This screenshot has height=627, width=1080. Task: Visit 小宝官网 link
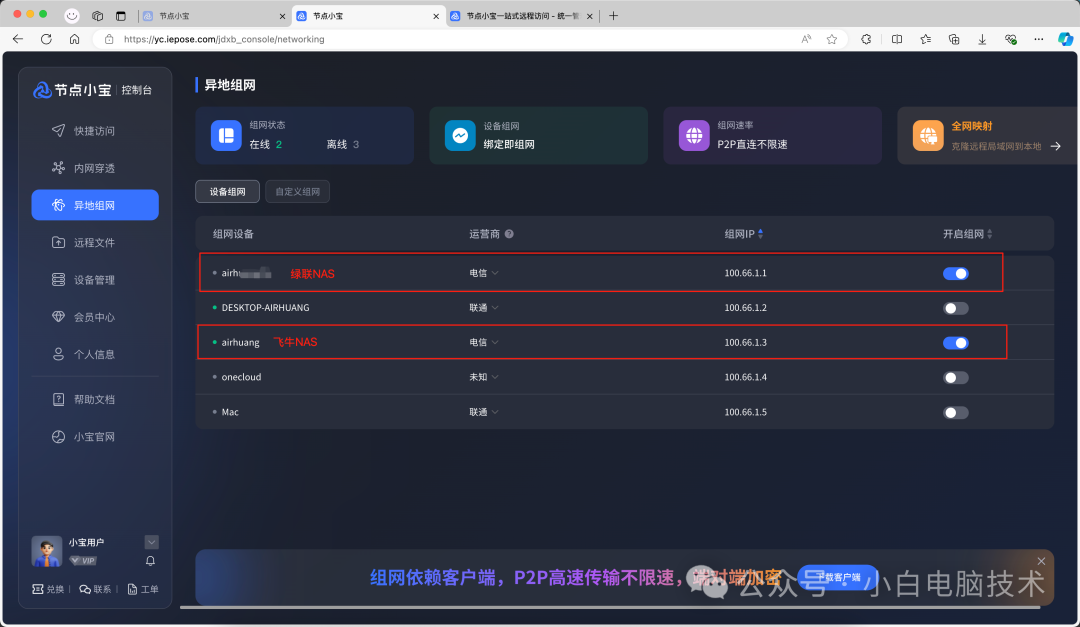tap(95, 437)
